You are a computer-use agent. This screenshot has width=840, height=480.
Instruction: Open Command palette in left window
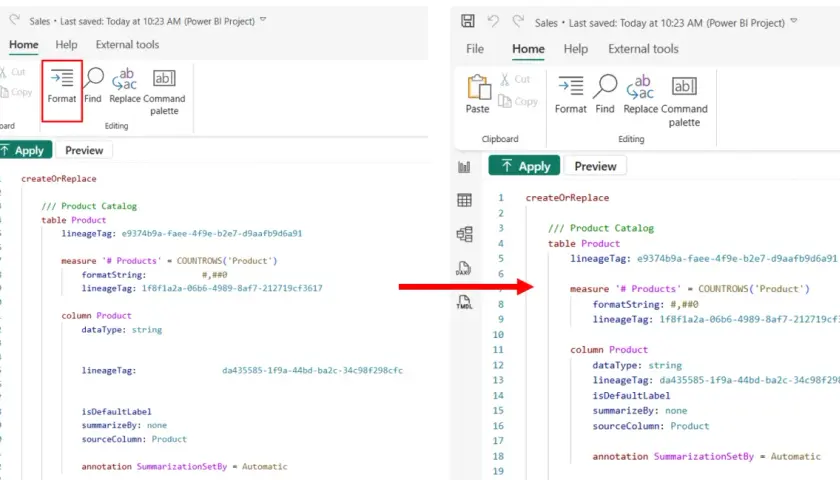tap(164, 78)
